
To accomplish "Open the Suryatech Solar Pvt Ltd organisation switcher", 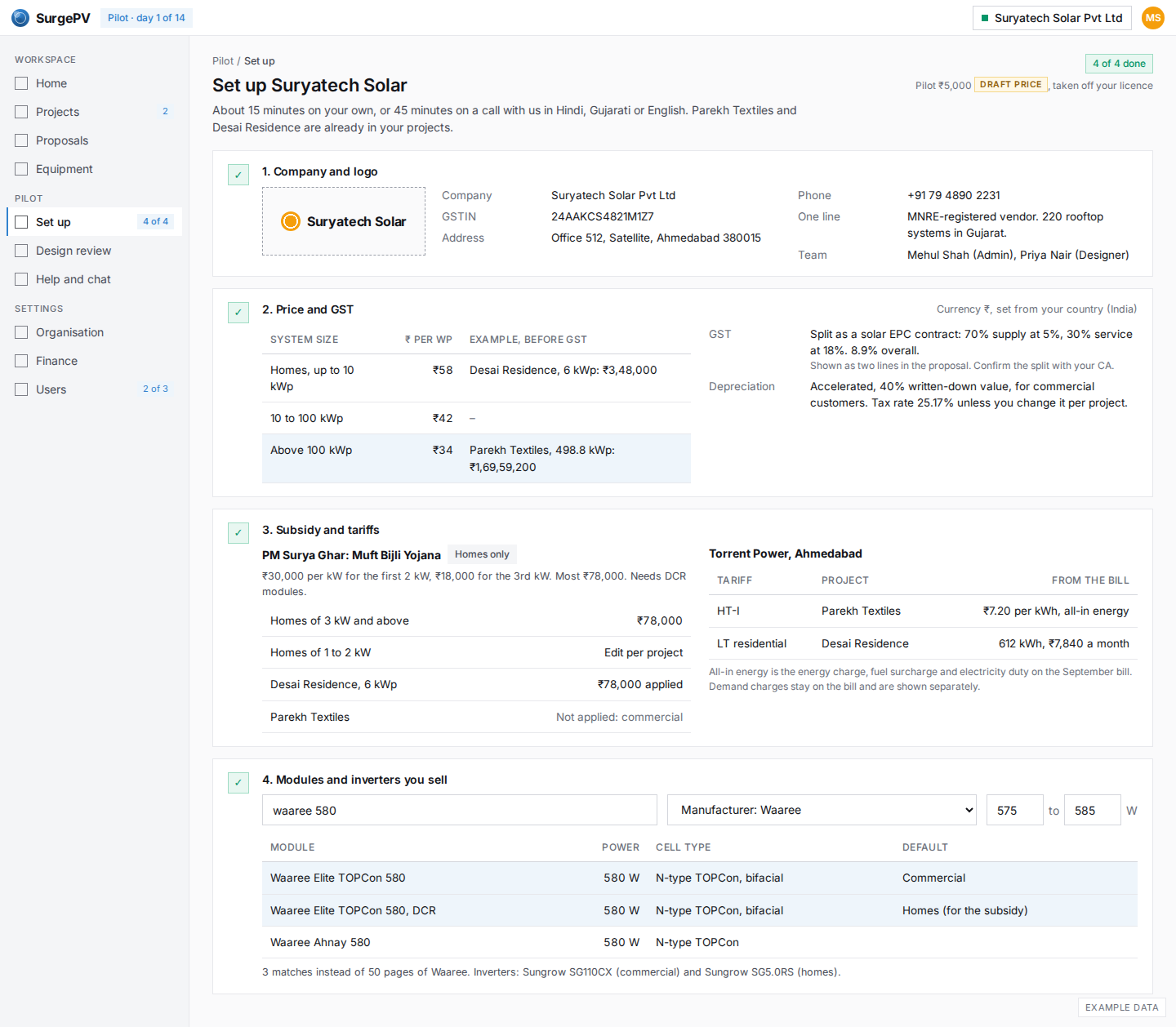I will coord(1052,18).
